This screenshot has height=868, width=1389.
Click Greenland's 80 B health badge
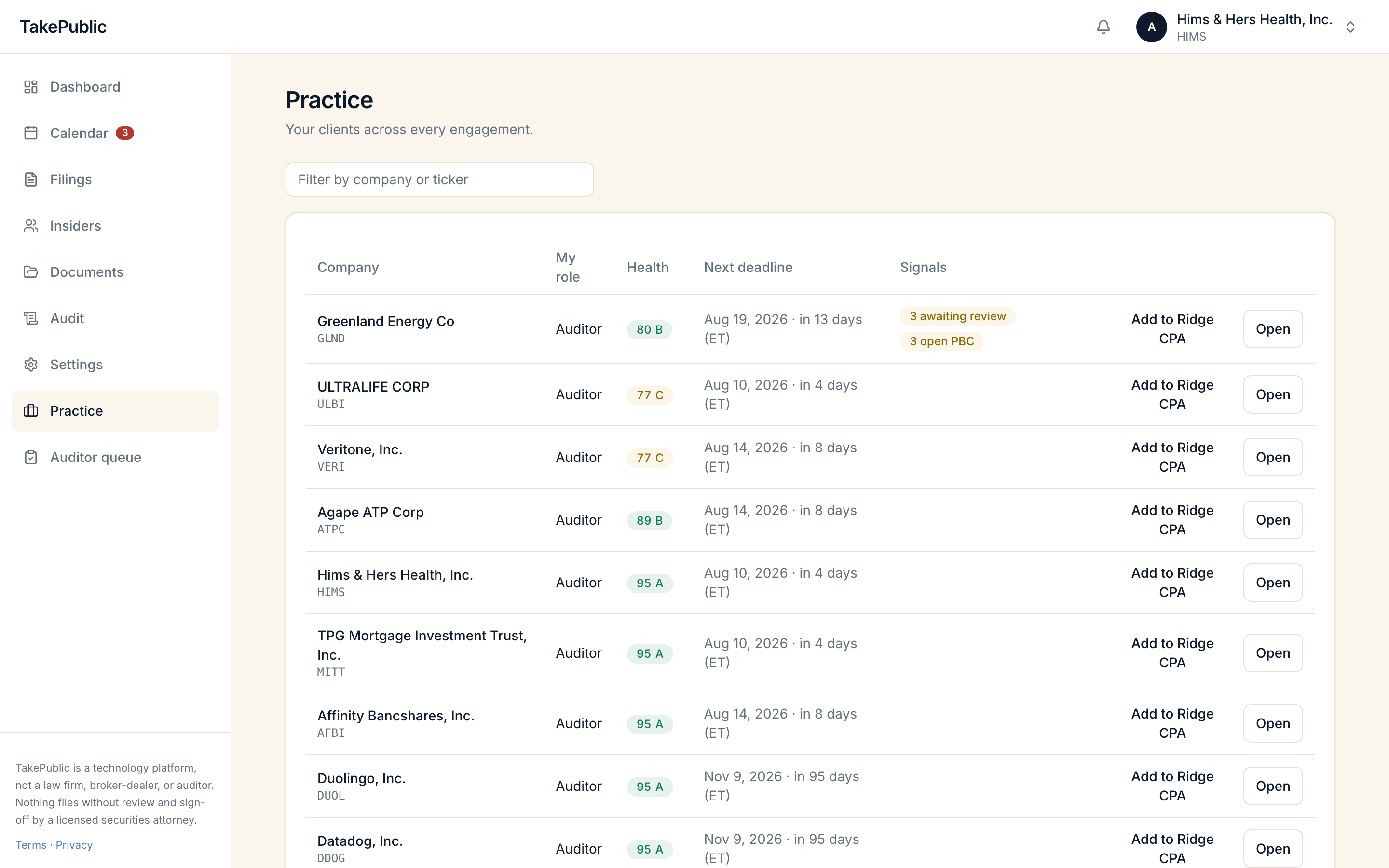(x=649, y=329)
